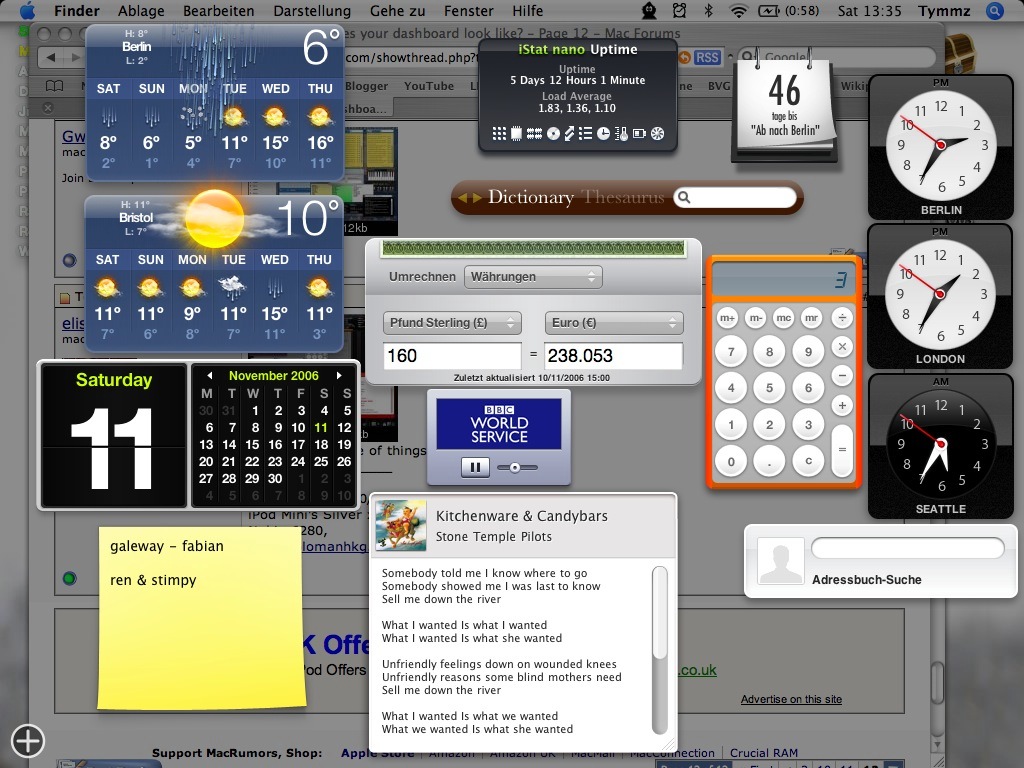Open the Gehe zu menu
Viewport: 1024px width, 768px height.
coord(397,11)
